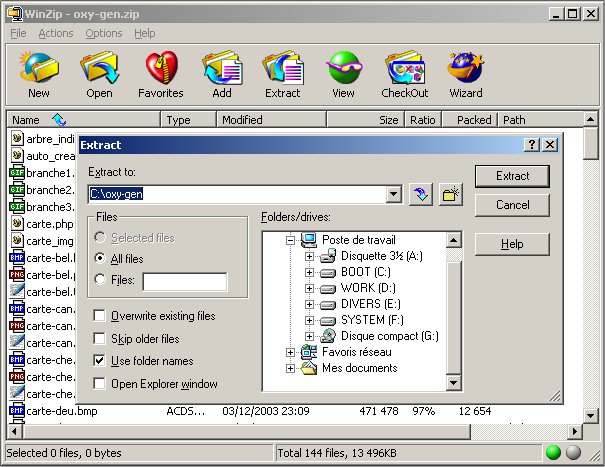
Task: Select the Disque compact (G:) CD icon
Action: click(x=328, y=336)
